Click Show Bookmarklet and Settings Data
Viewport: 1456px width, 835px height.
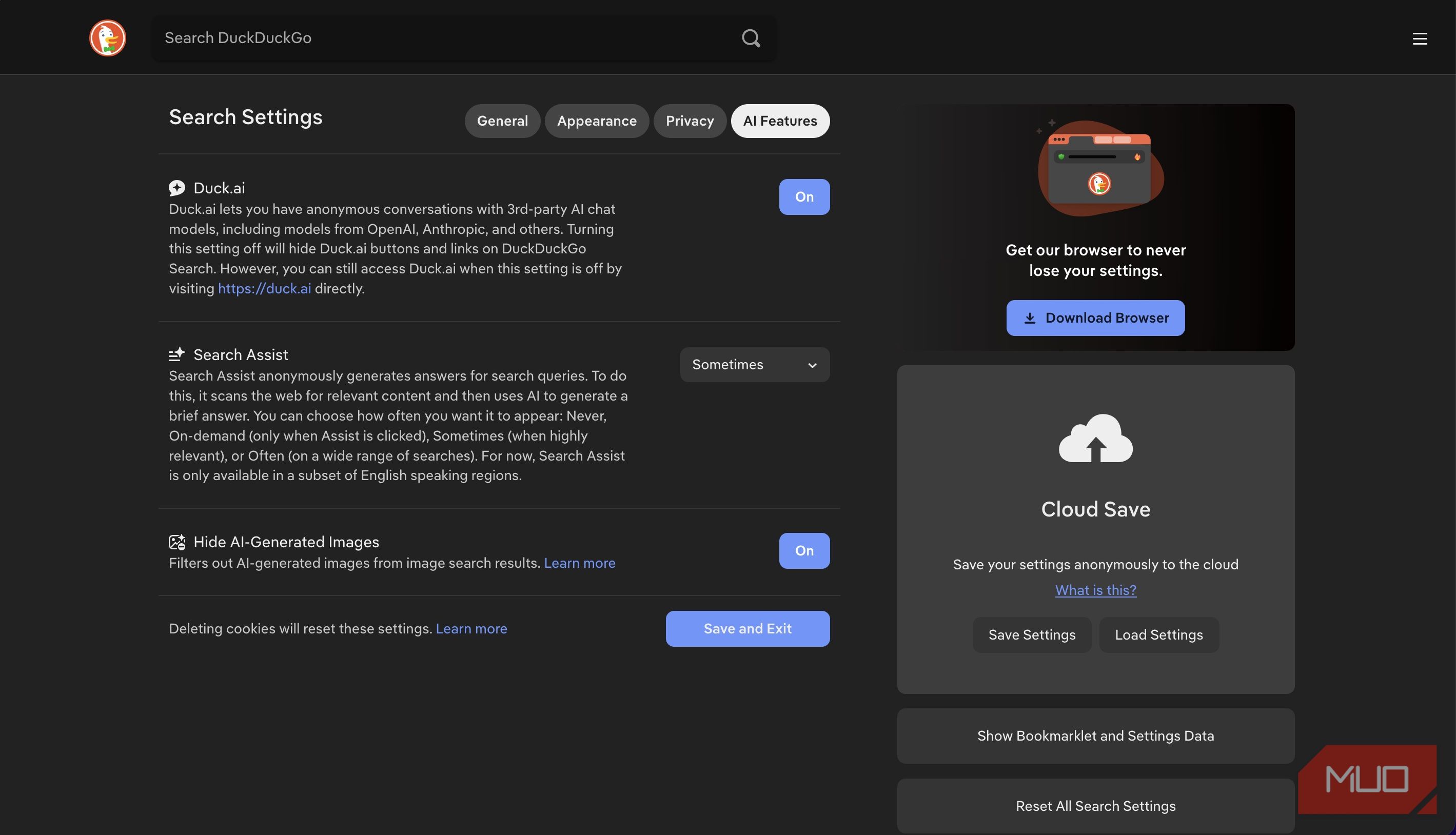pos(1095,736)
